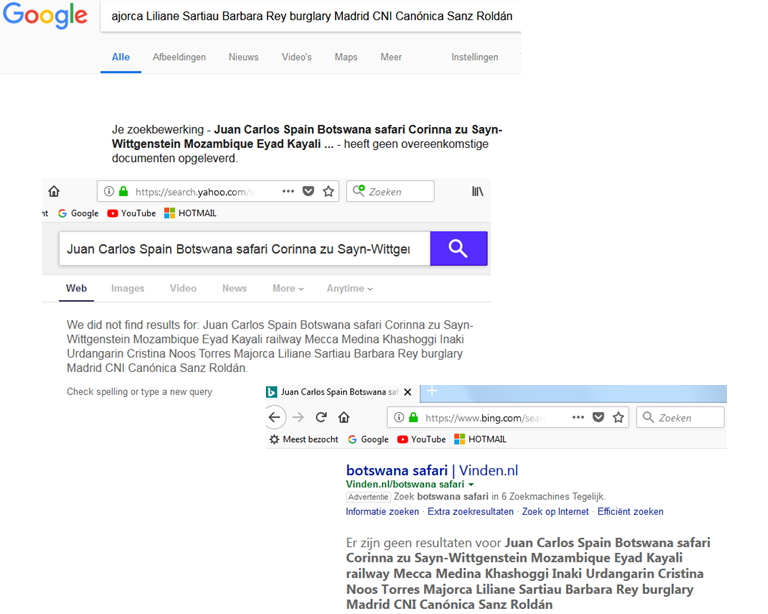Viewport: 768px width, 614px height.
Task: Open HOTMAIL bookmark in Yahoo window
Action: click(x=190, y=213)
